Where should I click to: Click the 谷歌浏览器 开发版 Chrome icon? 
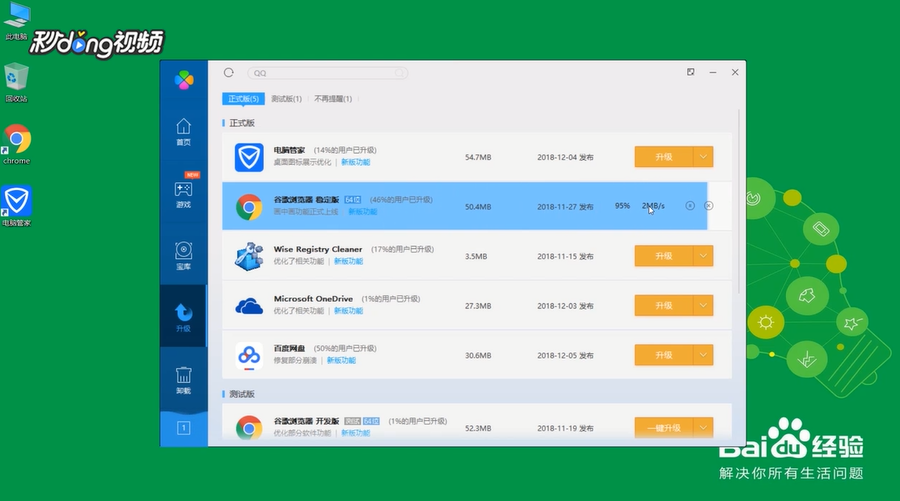tap(249, 428)
